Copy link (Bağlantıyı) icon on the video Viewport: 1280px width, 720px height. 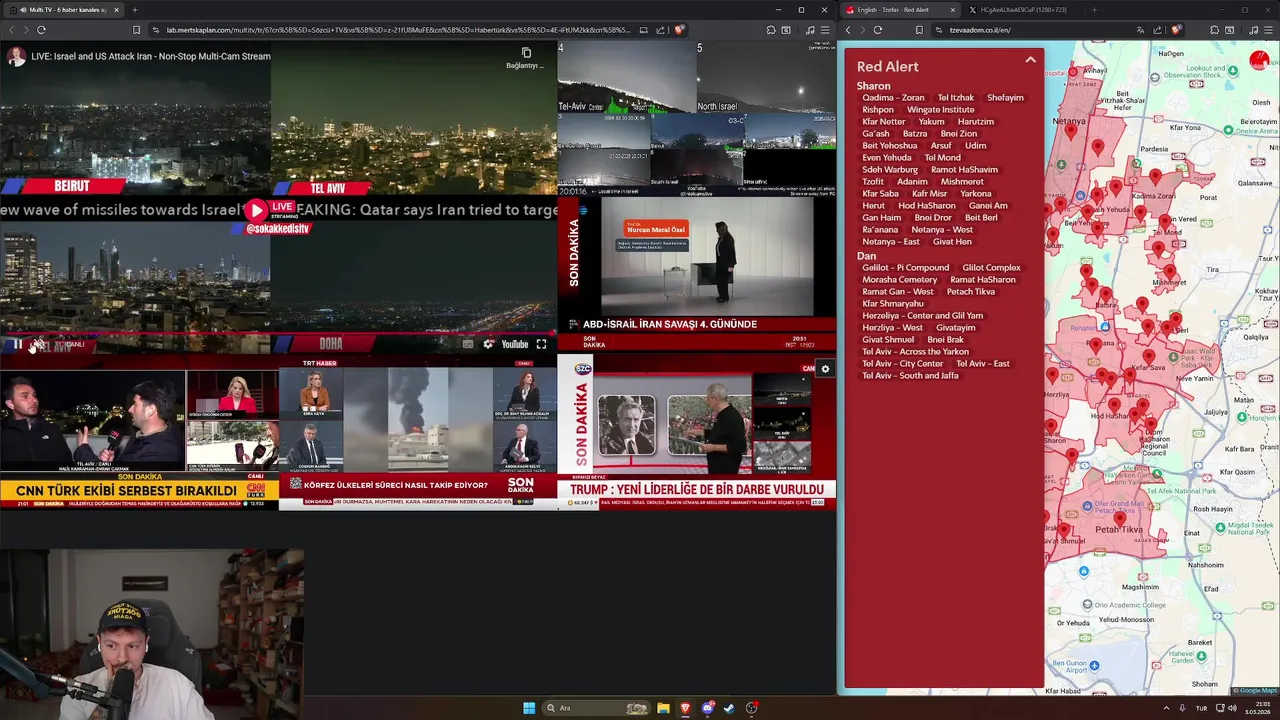(526, 53)
